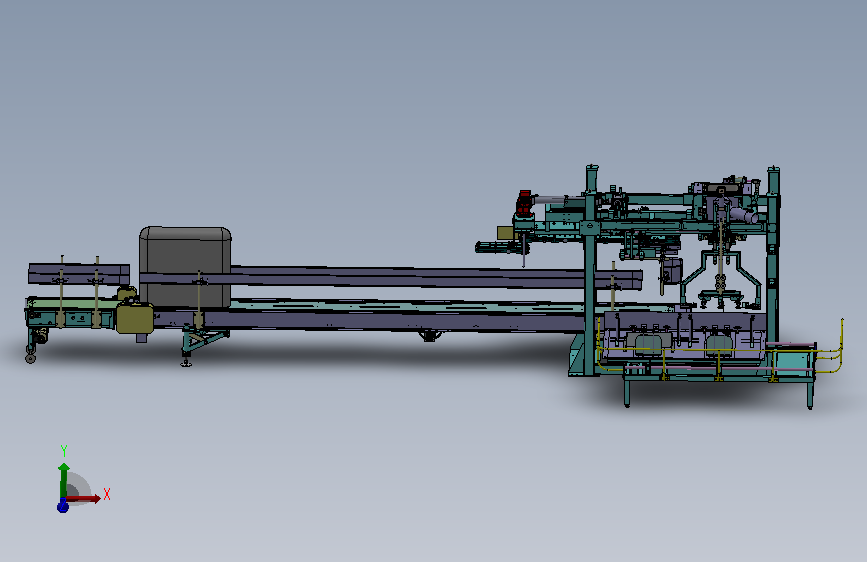Pick the left teal vertical gantry column
Screen dimensions: 867x562
pos(591,270)
